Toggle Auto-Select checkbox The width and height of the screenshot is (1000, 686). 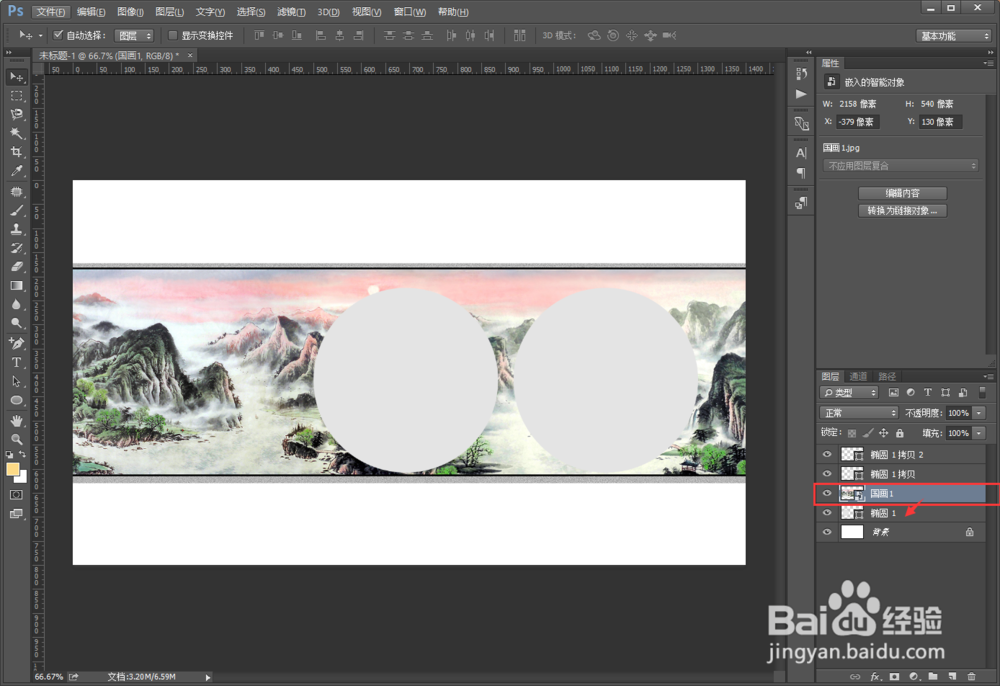pos(58,34)
